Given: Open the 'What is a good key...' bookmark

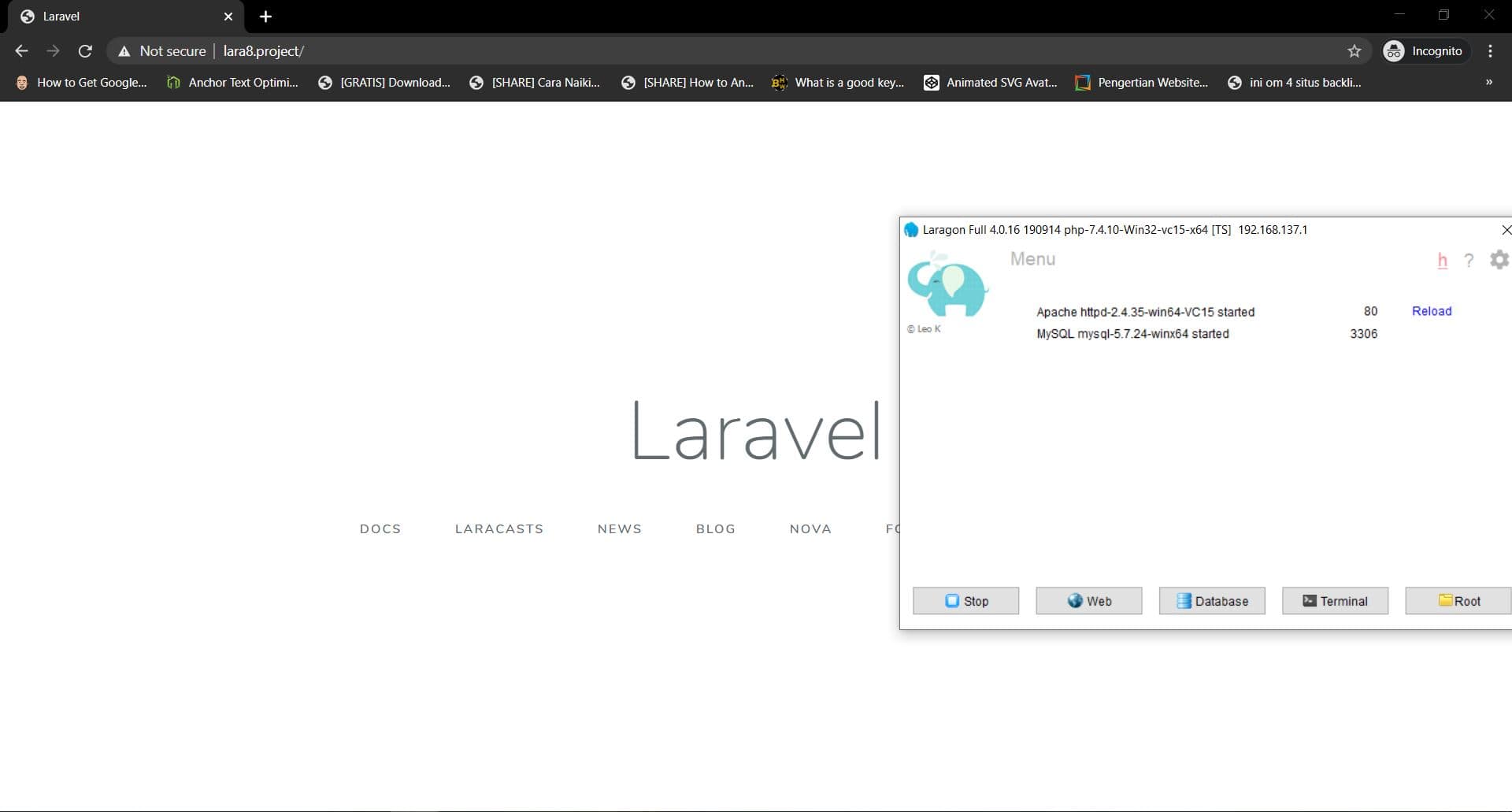Looking at the screenshot, I should pos(839,82).
